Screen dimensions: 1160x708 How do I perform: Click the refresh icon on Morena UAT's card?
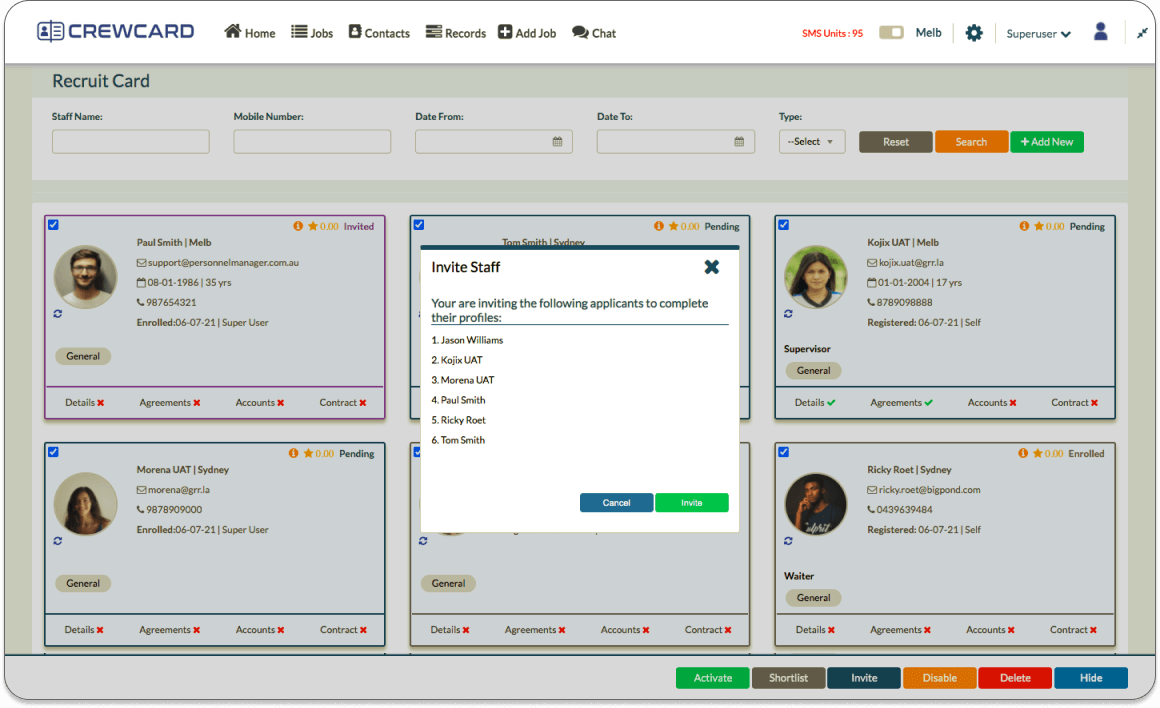(x=57, y=540)
